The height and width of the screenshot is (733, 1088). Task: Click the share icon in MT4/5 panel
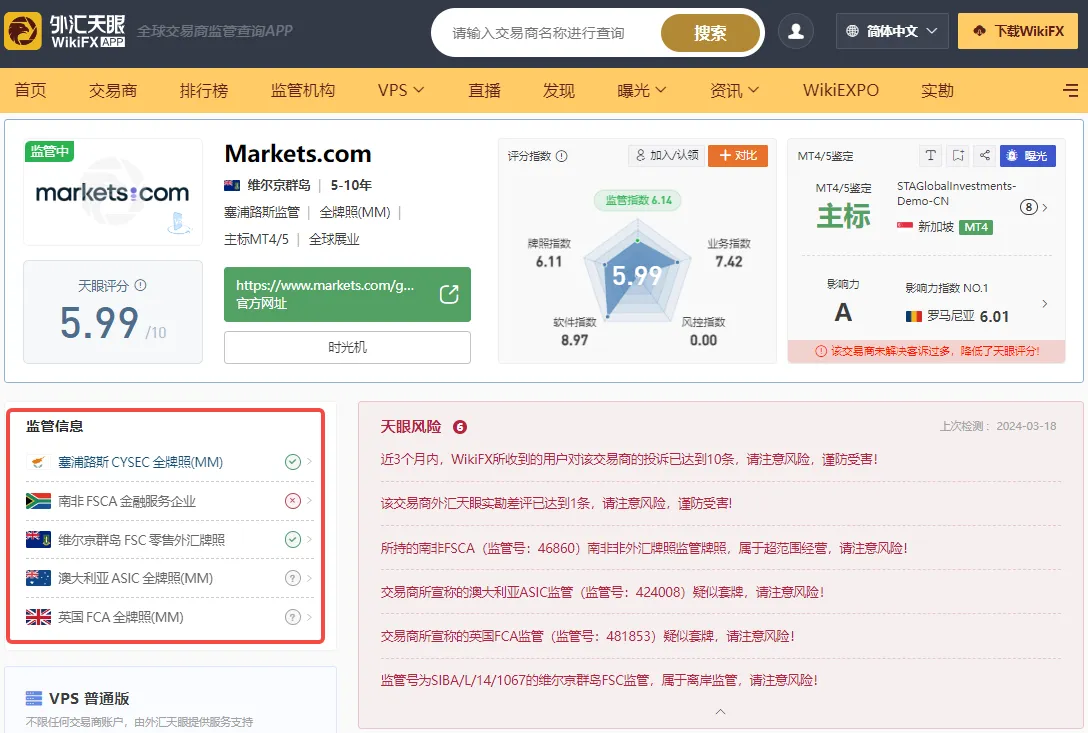[985, 155]
